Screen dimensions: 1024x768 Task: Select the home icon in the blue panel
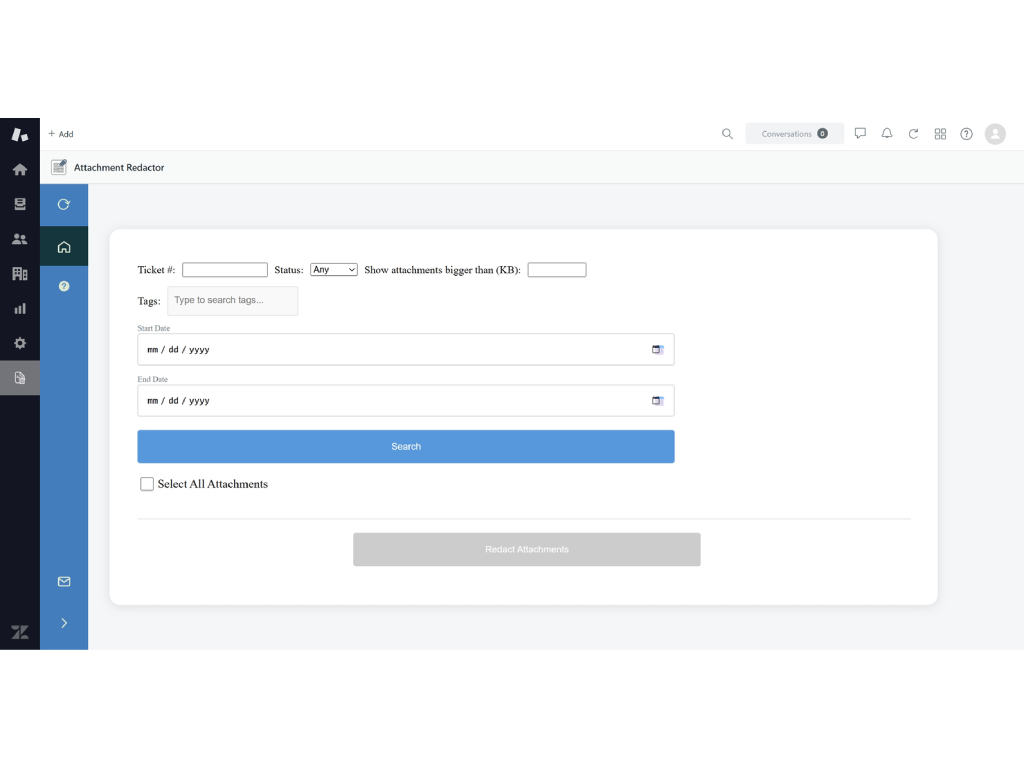tap(63, 247)
